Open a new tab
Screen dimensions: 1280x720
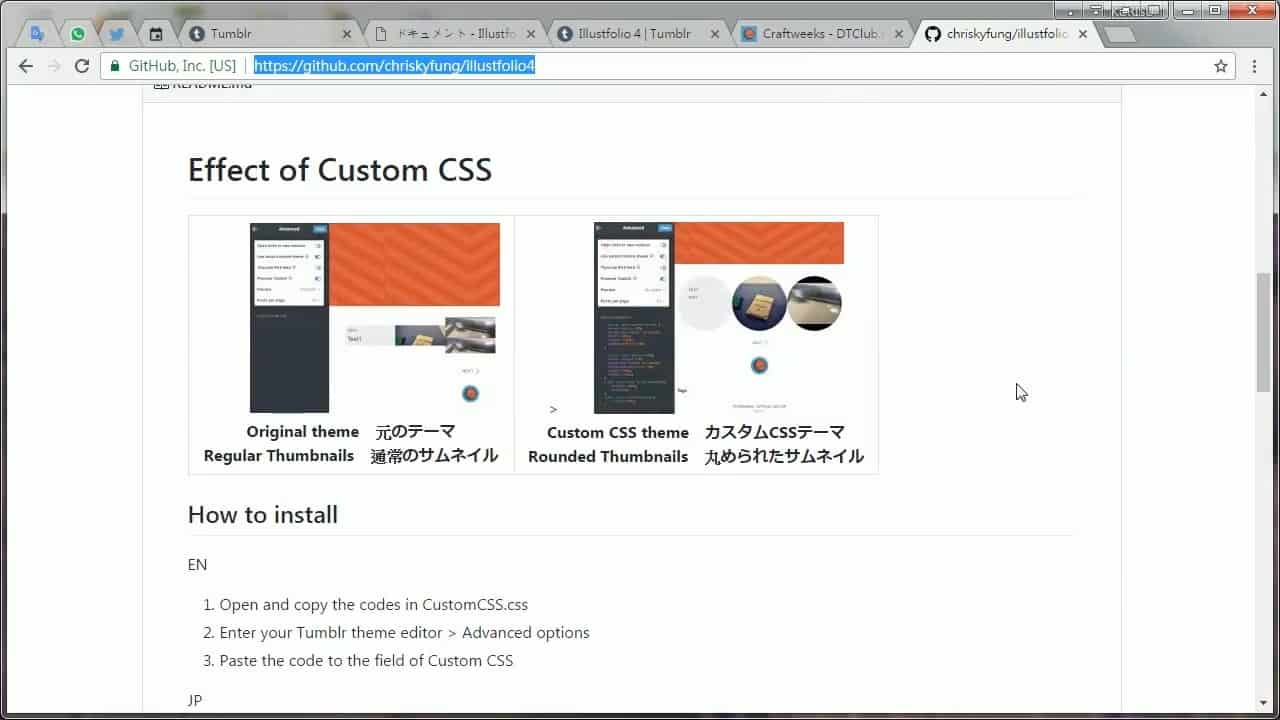1119,35
